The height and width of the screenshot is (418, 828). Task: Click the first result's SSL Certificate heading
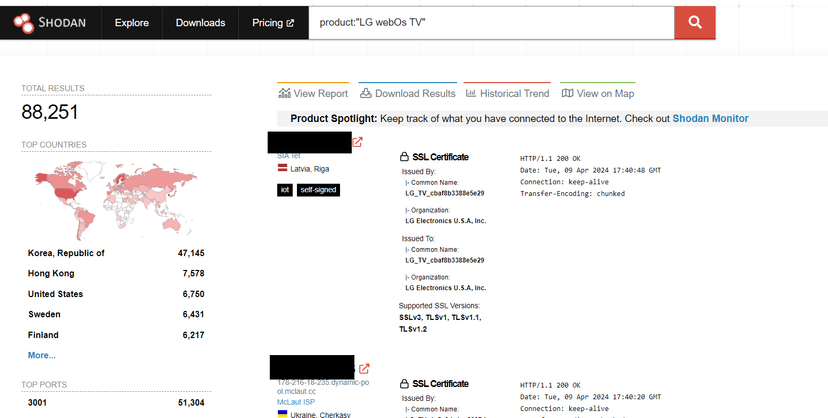[x=440, y=157]
